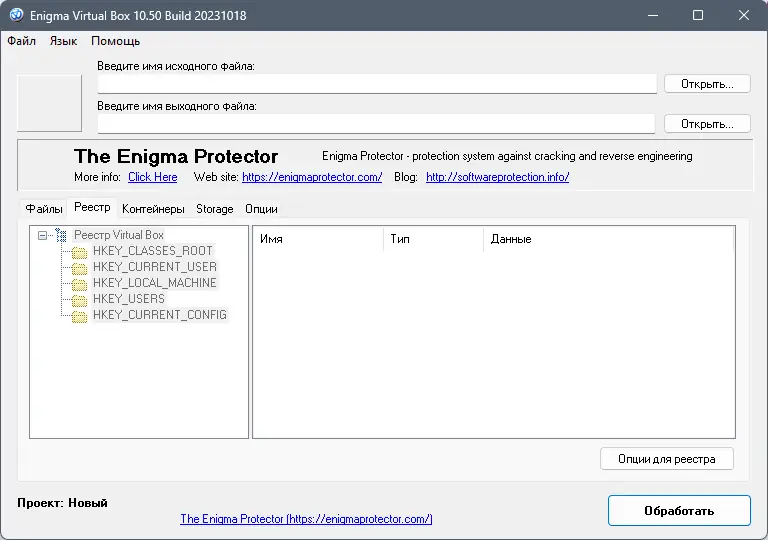Viewport: 768px width, 540px height.
Task: Close the Enigma Virtual Box window
Action: pyautogui.click(x=744, y=15)
